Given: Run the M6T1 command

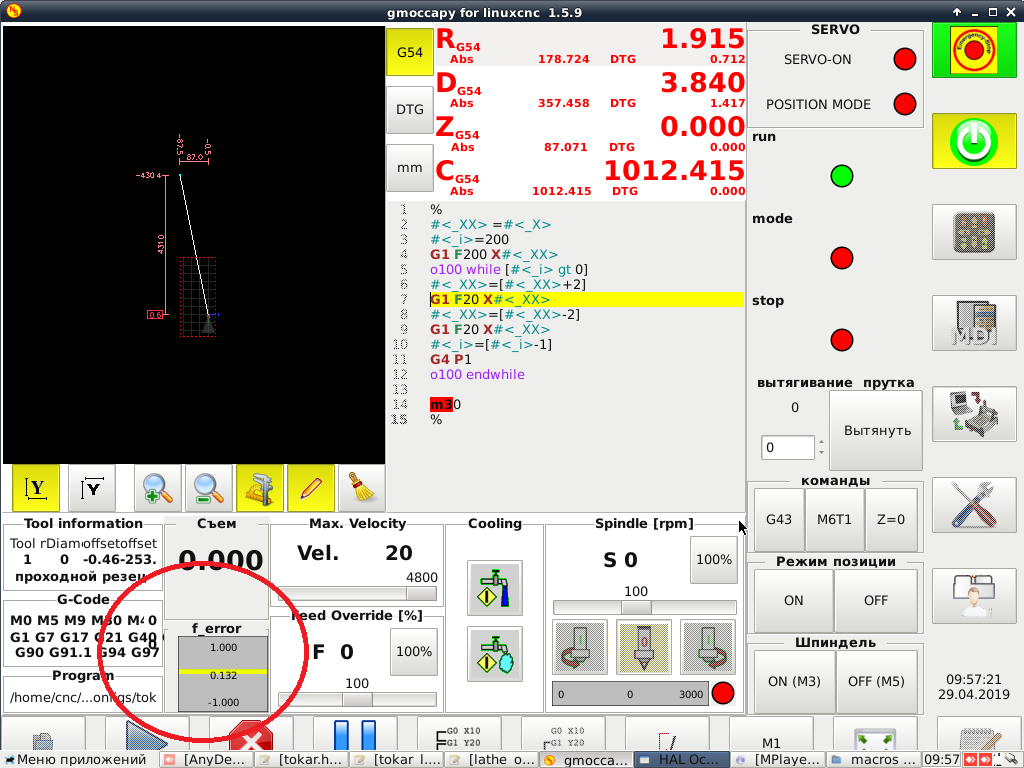Looking at the screenshot, I should 835,519.
